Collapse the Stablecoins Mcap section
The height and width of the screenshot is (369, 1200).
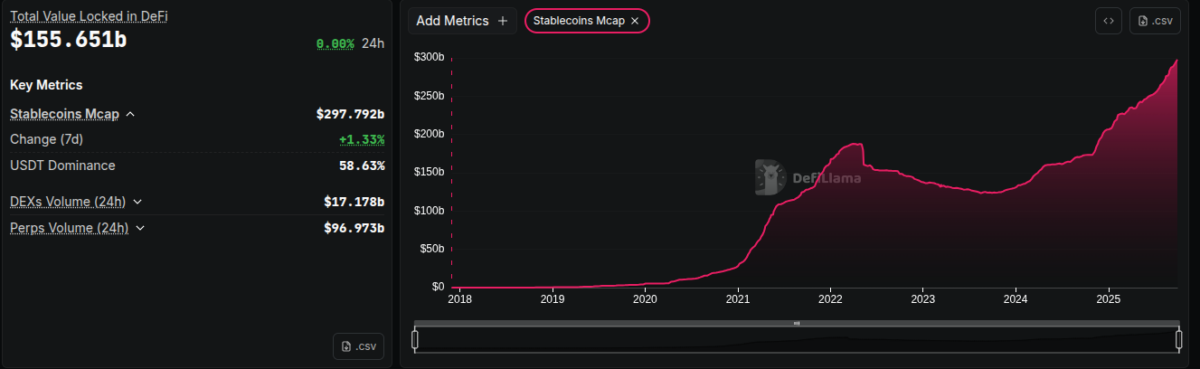pyautogui.click(x=130, y=115)
